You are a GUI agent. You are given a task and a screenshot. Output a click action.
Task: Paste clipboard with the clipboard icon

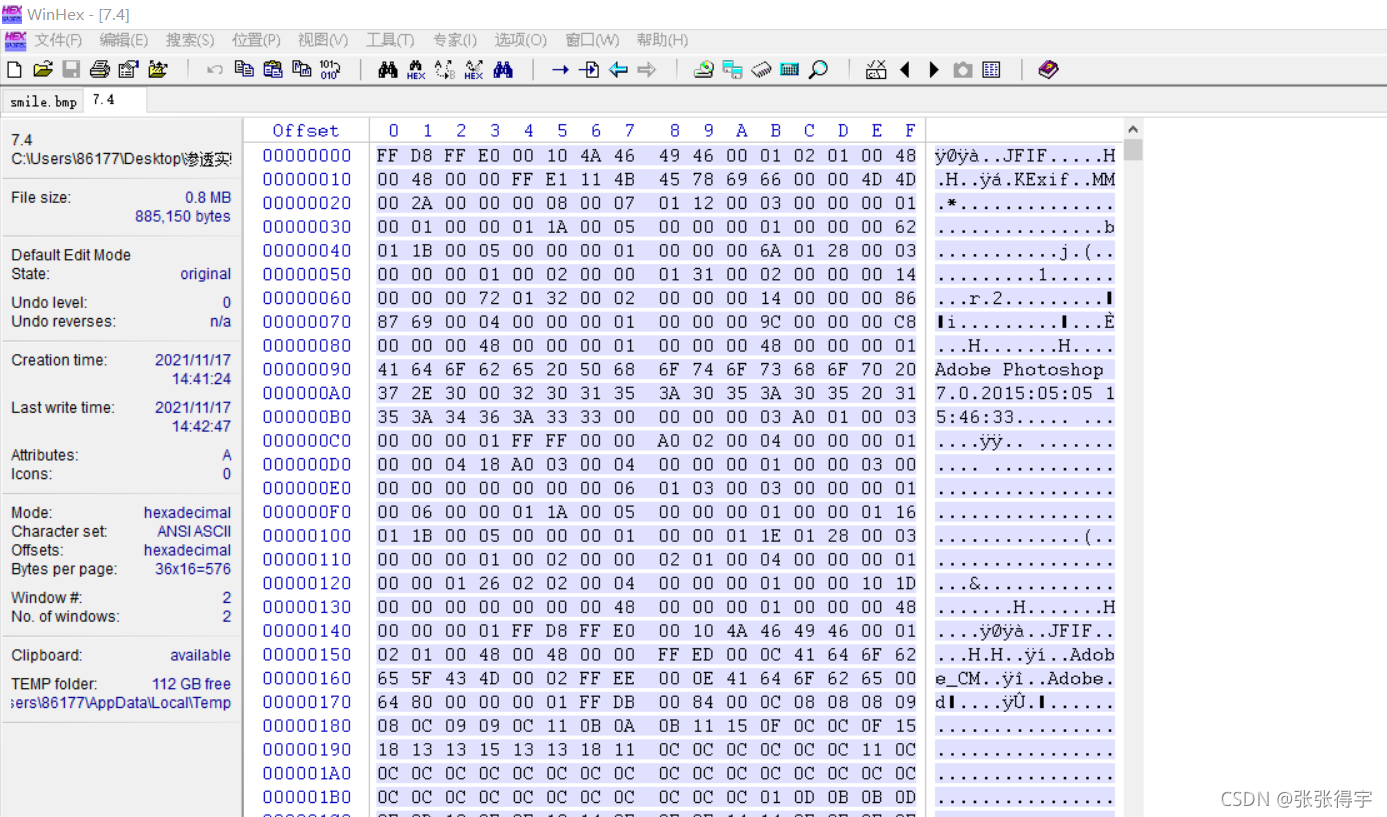click(273, 69)
